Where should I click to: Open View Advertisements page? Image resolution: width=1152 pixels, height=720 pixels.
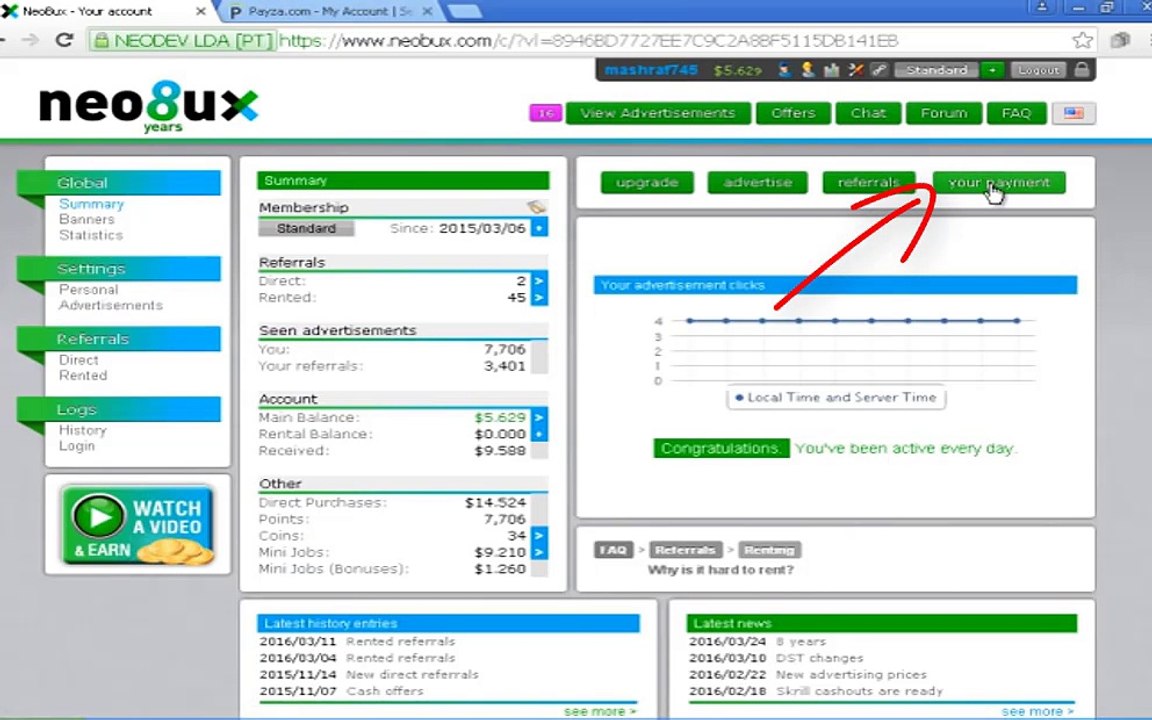[x=658, y=113]
